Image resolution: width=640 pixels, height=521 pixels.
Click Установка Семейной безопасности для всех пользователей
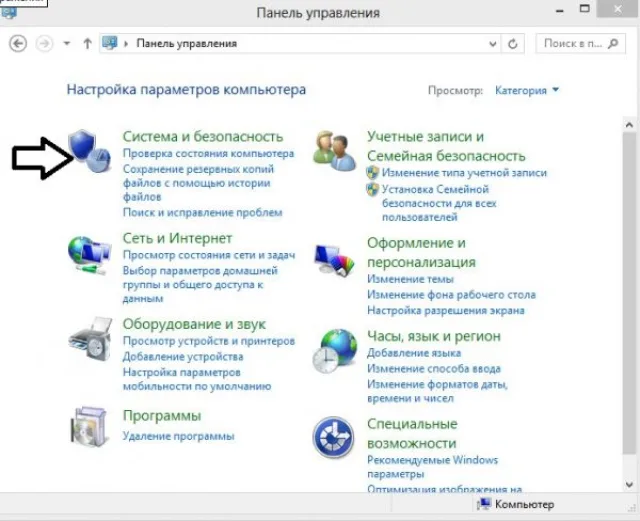coord(439,203)
